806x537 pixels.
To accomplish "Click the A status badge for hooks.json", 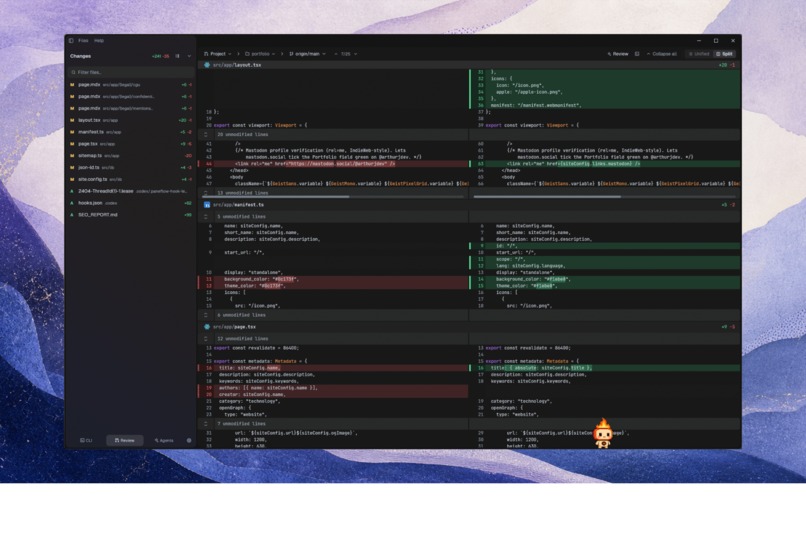I will (x=72, y=203).
